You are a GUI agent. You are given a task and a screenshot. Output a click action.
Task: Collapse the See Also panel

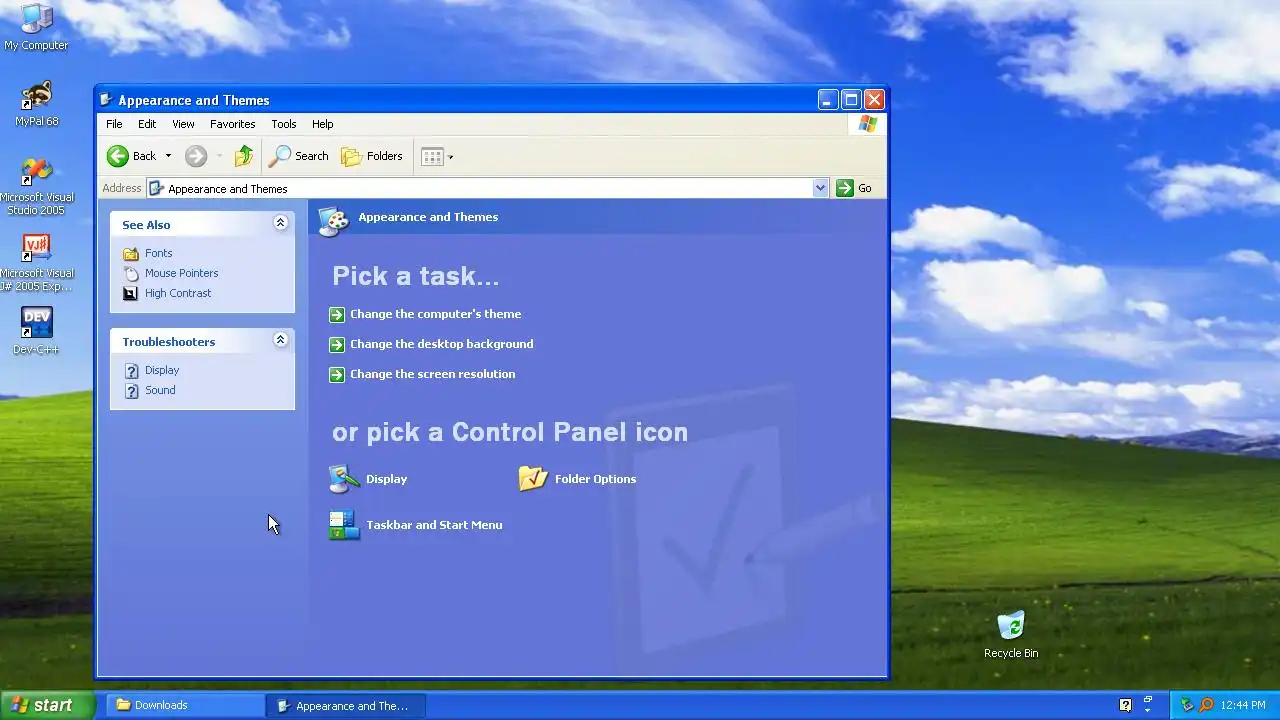click(280, 224)
